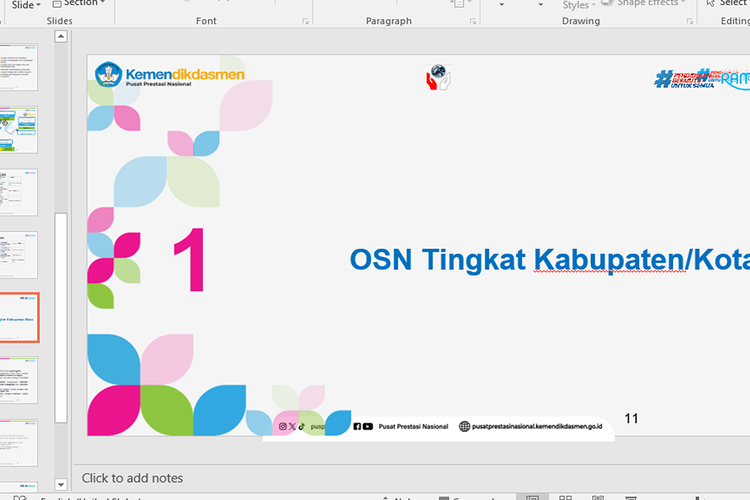
Task: Open the New Slide dropdown
Action: pos(25,5)
